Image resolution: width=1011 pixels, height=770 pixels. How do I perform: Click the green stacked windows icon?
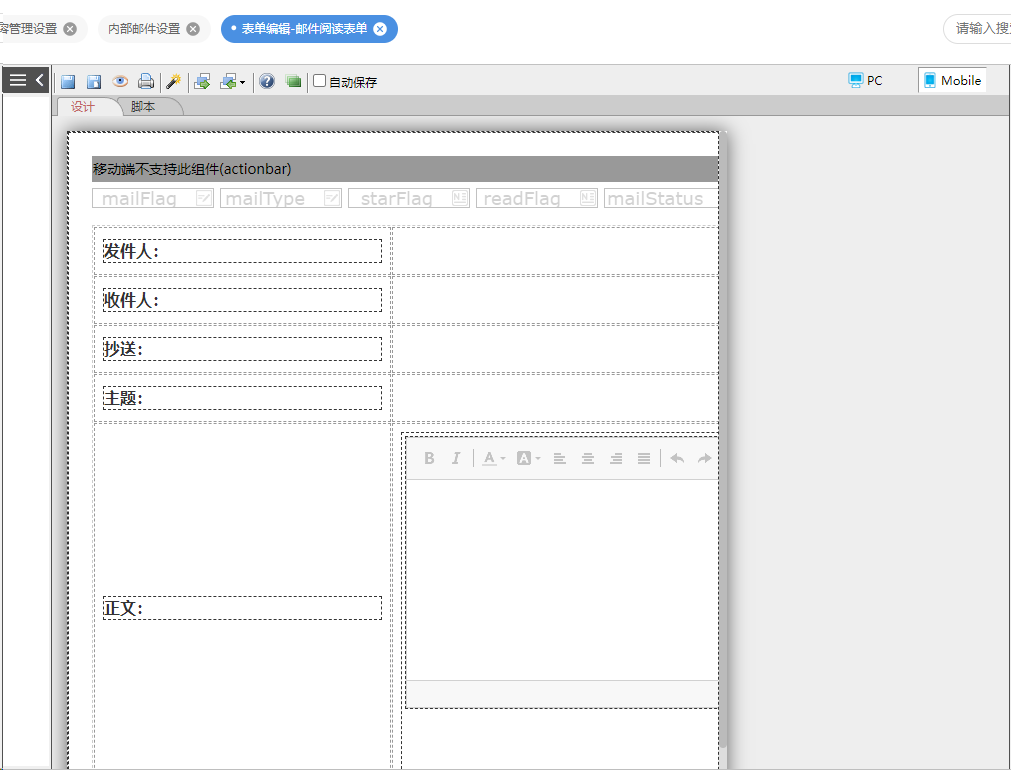tap(293, 81)
